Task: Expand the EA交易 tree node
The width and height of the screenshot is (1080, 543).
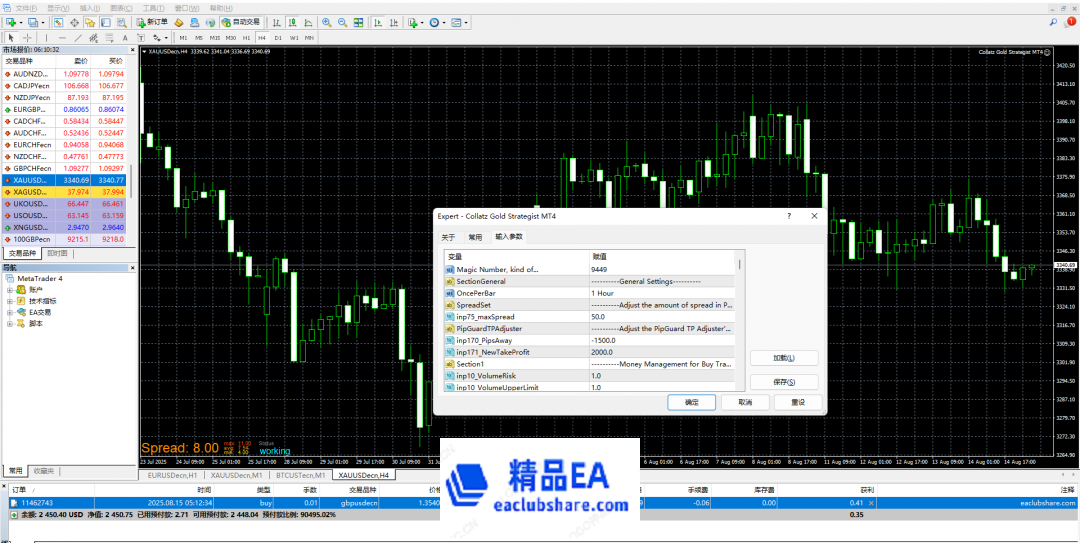Action: click(x=9, y=312)
